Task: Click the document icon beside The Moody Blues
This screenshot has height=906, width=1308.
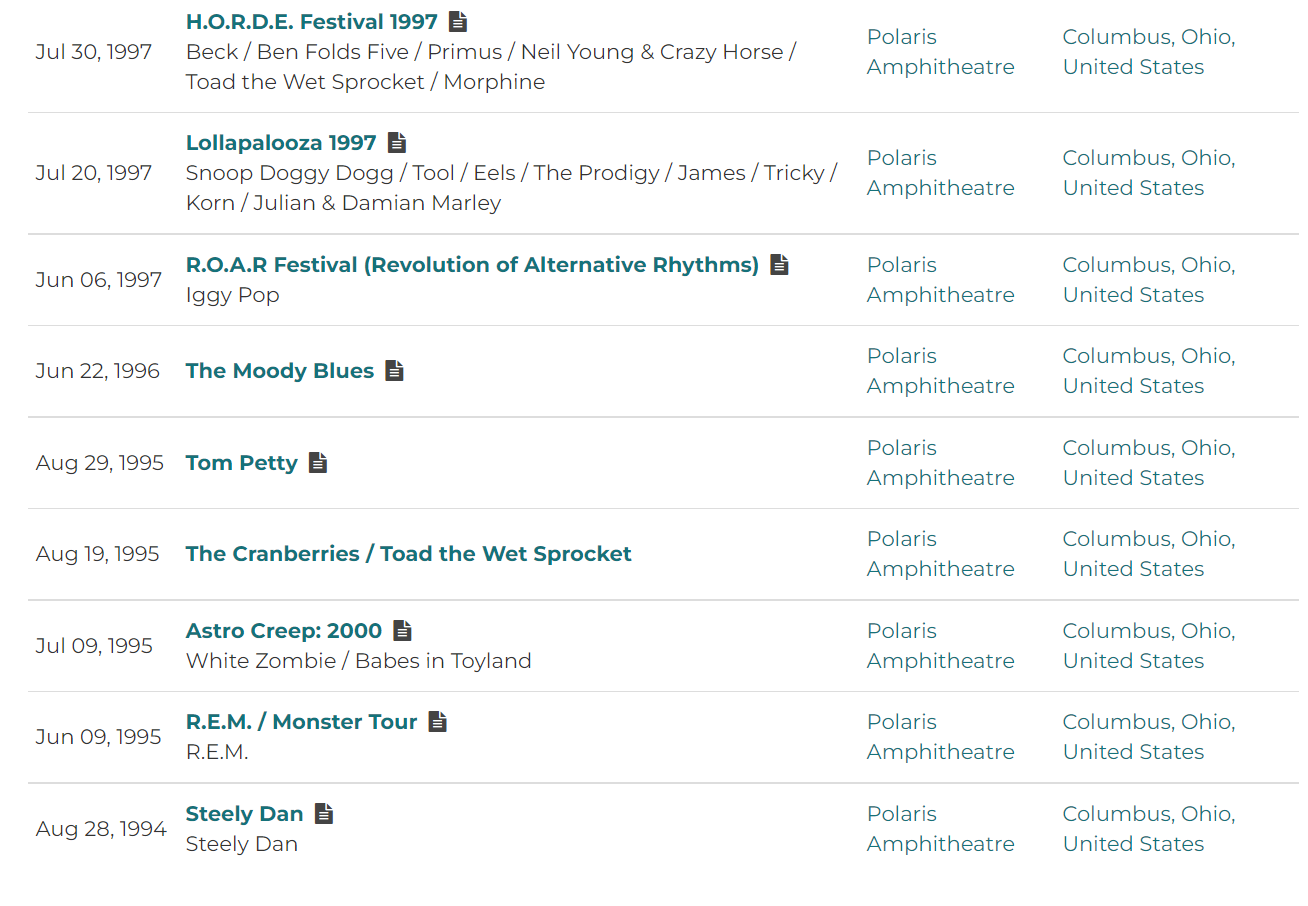Action: click(x=394, y=371)
